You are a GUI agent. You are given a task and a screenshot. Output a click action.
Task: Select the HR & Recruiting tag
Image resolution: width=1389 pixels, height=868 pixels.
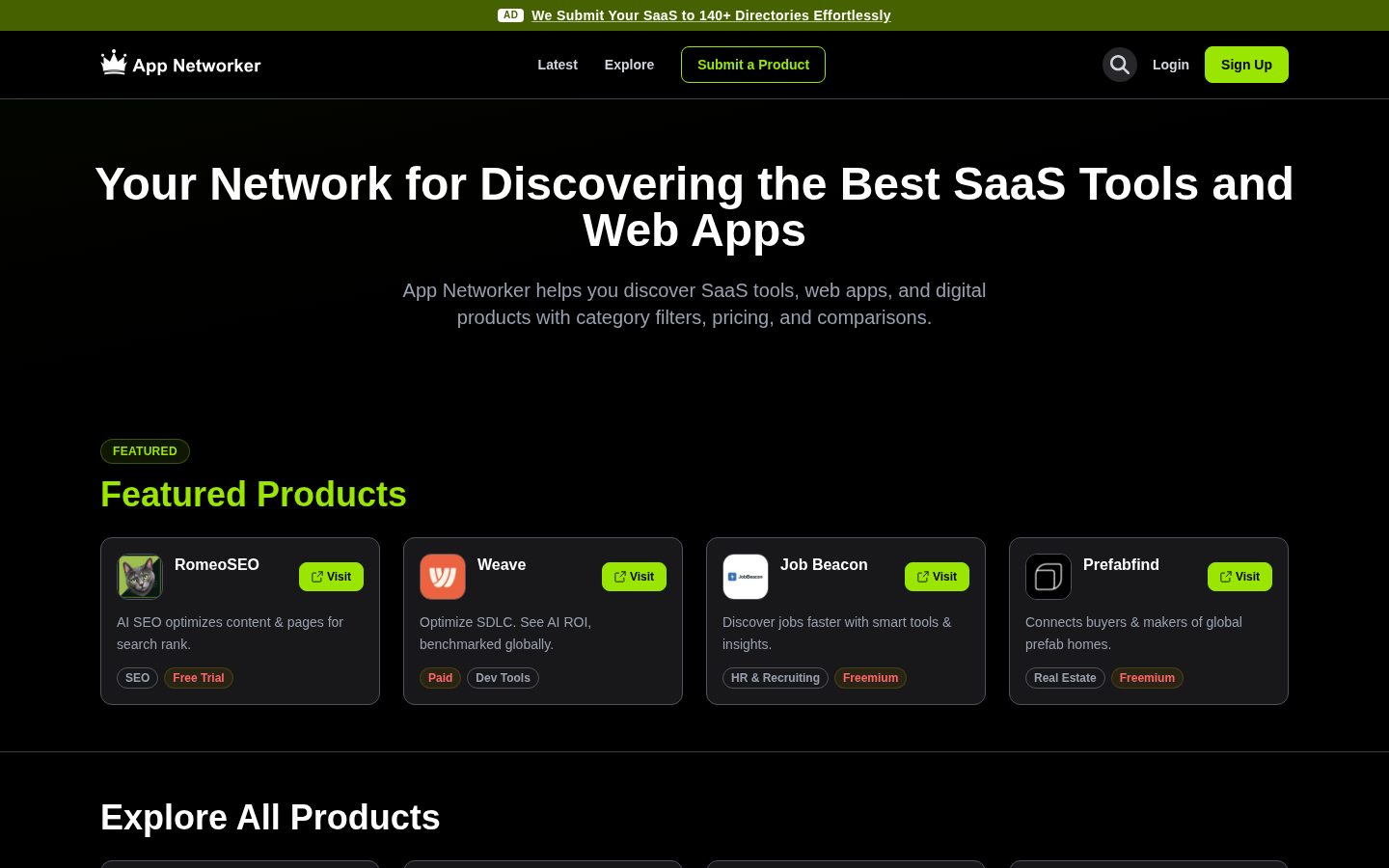776,678
